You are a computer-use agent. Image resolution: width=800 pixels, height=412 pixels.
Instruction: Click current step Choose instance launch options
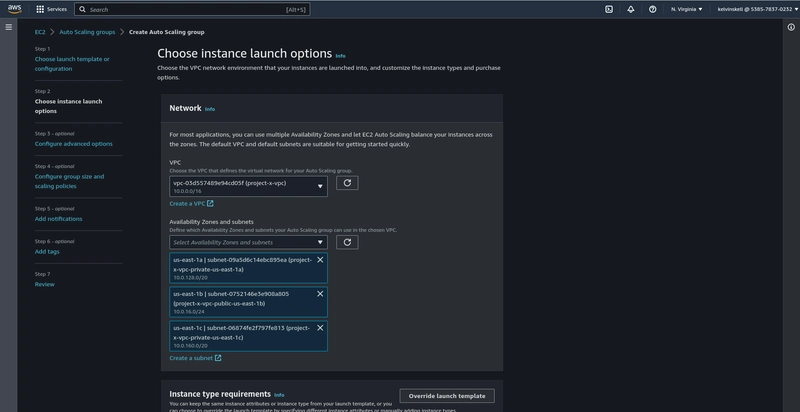pyautogui.click(x=68, y=106)
